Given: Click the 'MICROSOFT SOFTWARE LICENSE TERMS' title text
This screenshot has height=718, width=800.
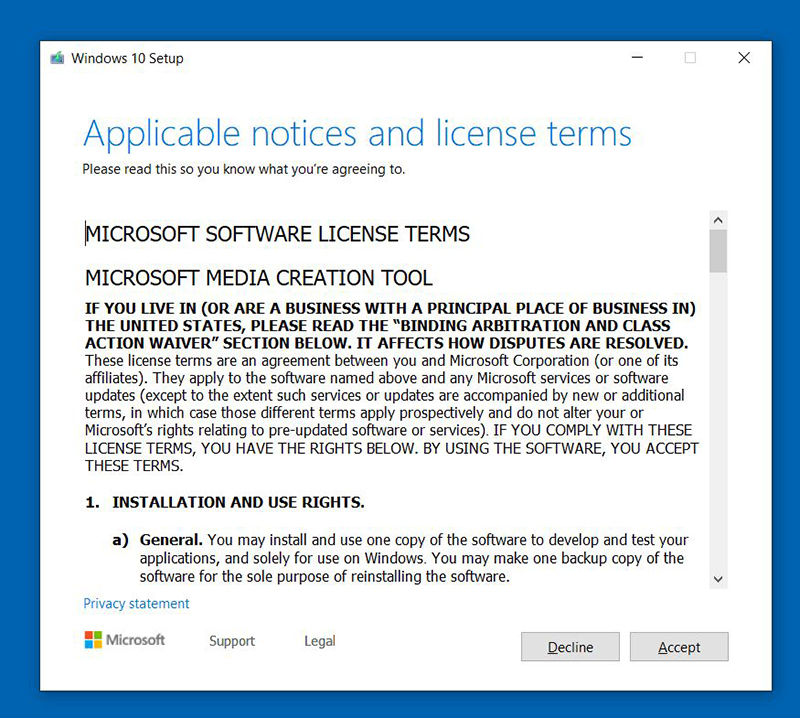Looking at the screenshot, I should point(277,235).
